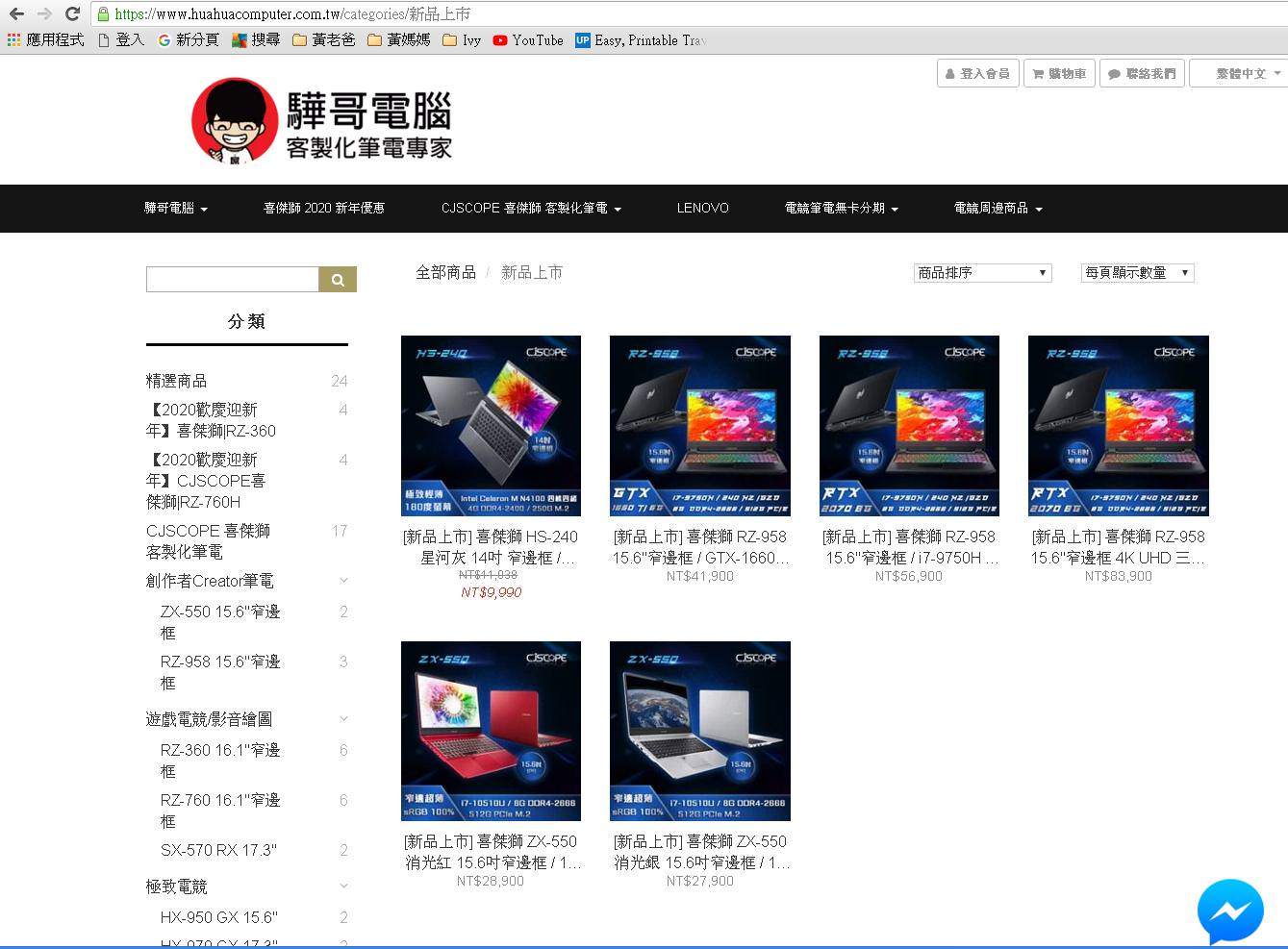Open 喜傑獅 2020 新年優惠 menu item
This screenshot has width=1288, height=949.
click(324, 208)
